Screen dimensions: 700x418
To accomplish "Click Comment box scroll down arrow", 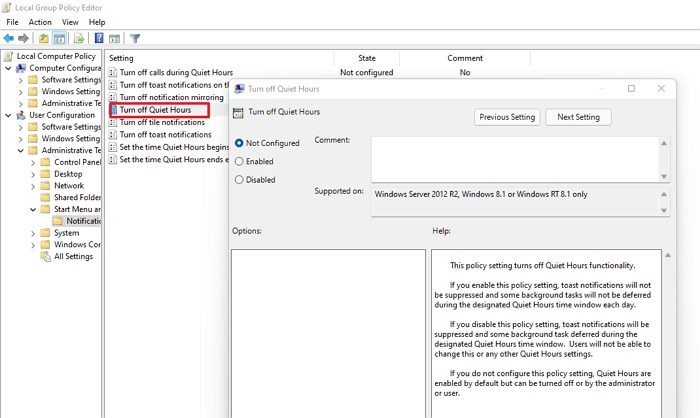I will [x=664, y=176].
